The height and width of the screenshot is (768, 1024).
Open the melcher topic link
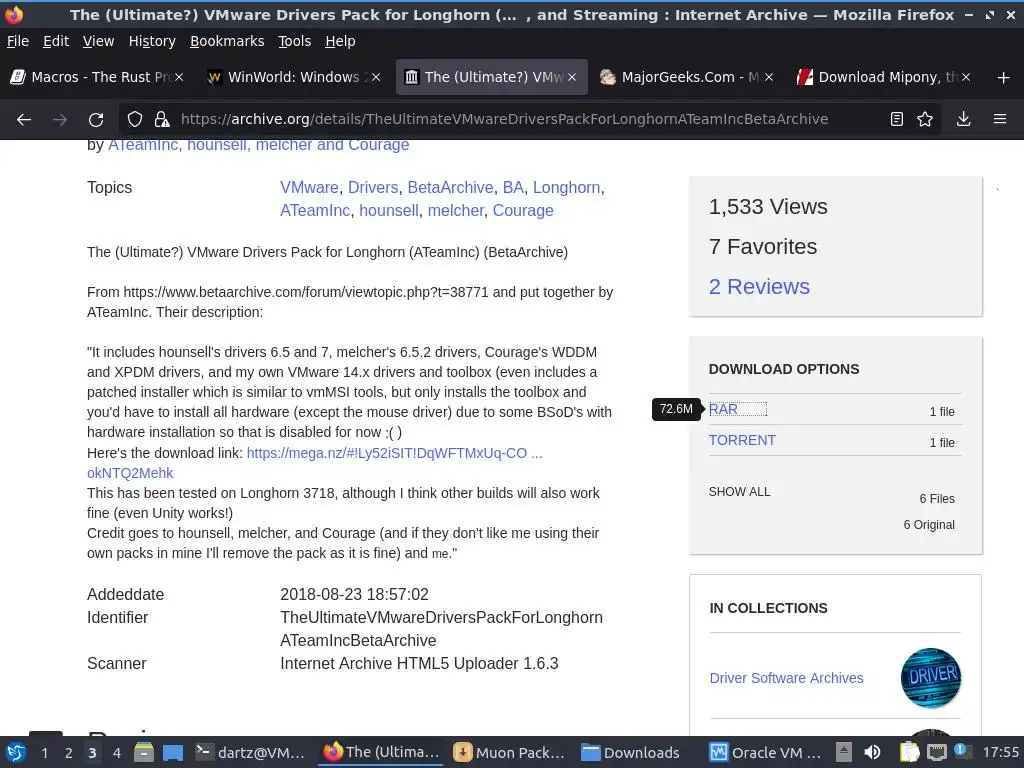[x=455, y=210]
